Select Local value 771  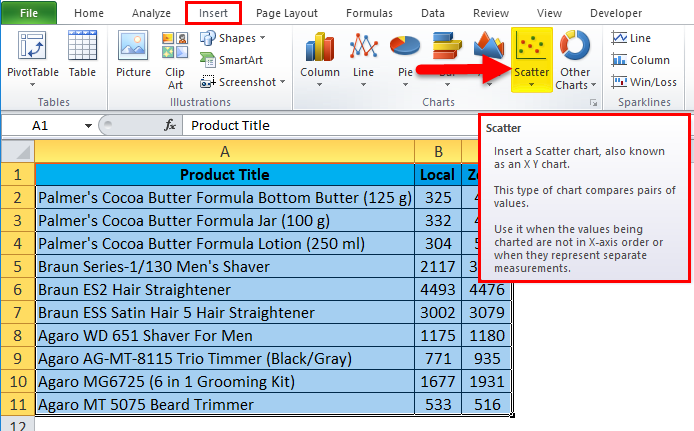tap(438, 359)
